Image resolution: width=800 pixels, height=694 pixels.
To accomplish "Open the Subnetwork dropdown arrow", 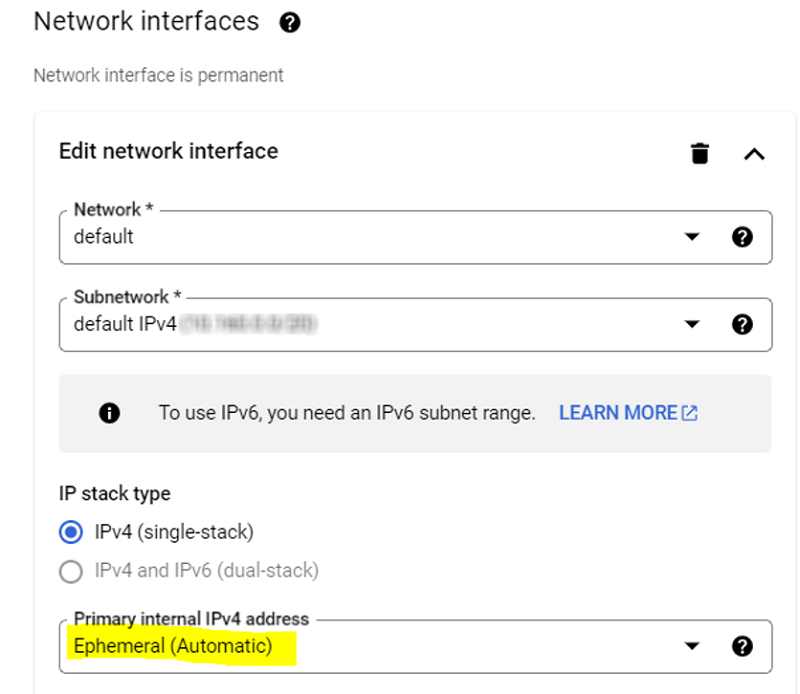I will [x=692, y=324].
